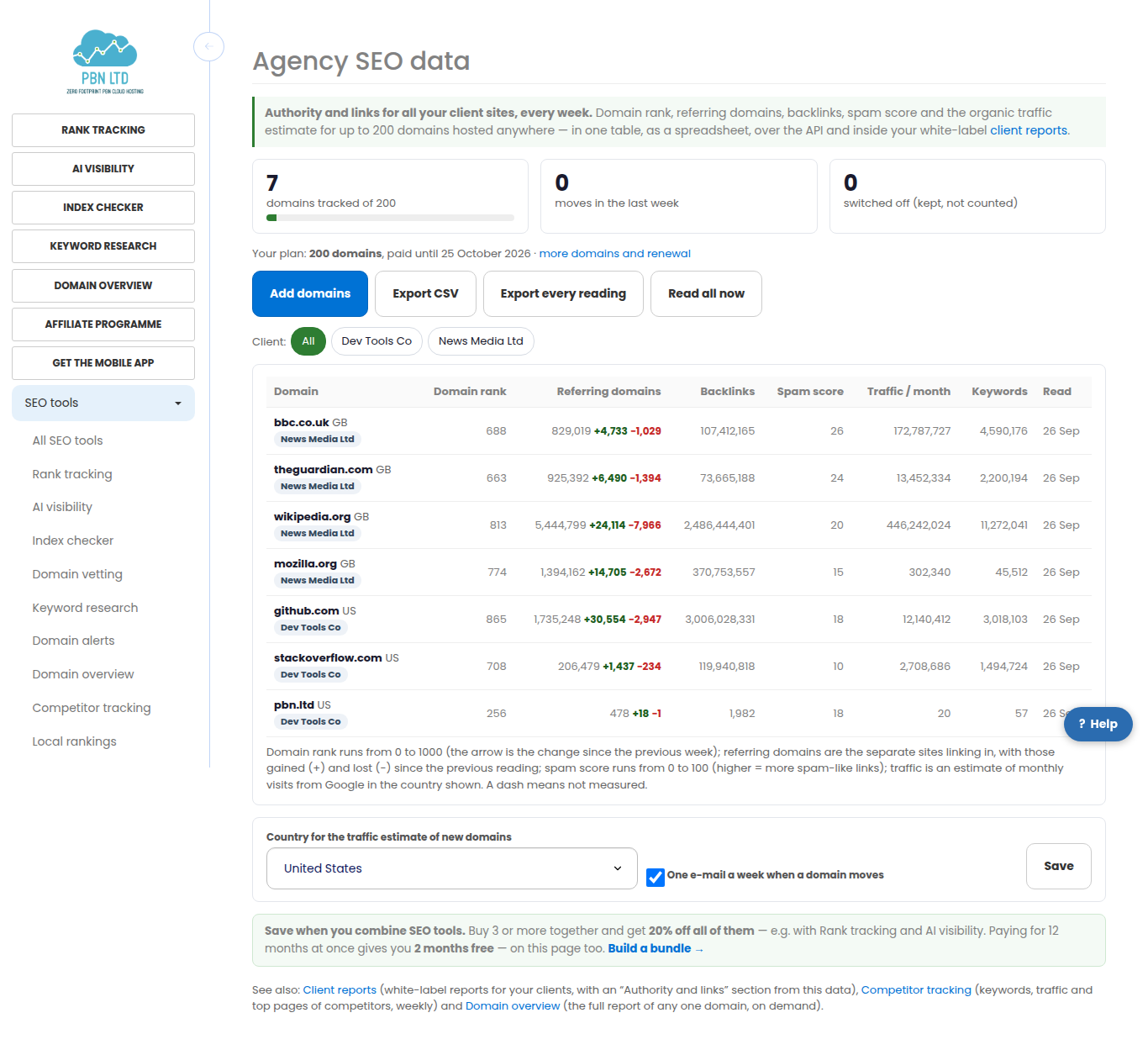1148x1055 pixels.
Task: Open the AFFILIATE PROGRAMME button
Action: click(103, 324)
